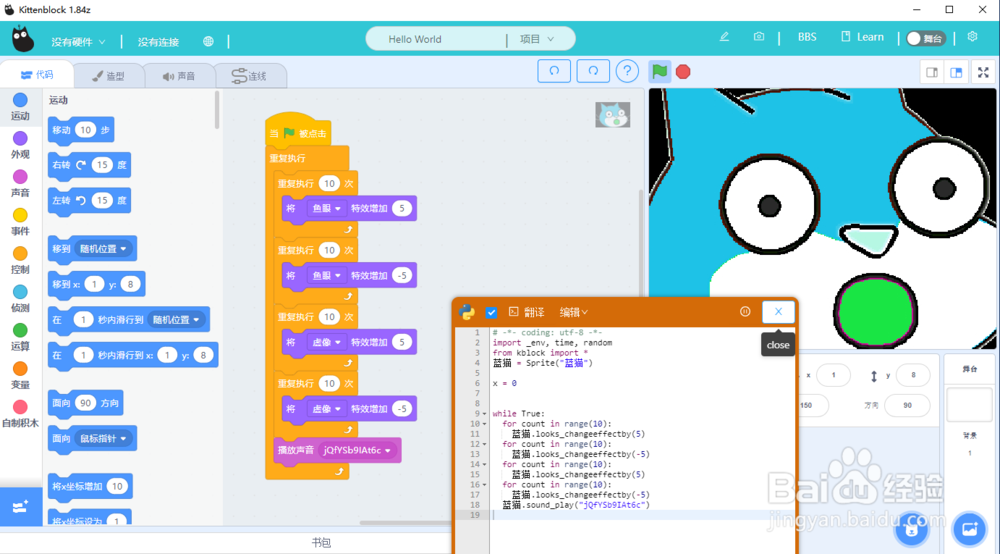The width and height of the screenshot is (1000, 554).
Task: Click the add sprite cat button
Action: [911, 529]
